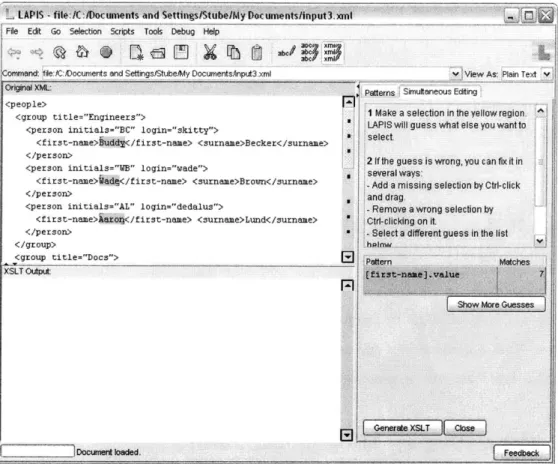Go to the Home page icon
The height and width of the screenshot is (464, 558).
(82, 52)
